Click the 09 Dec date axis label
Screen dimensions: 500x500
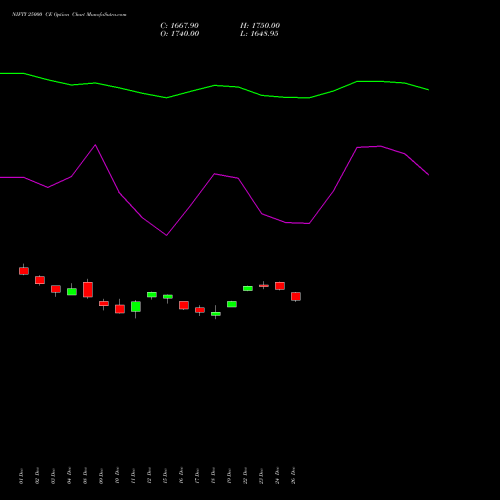click(101, 476)
